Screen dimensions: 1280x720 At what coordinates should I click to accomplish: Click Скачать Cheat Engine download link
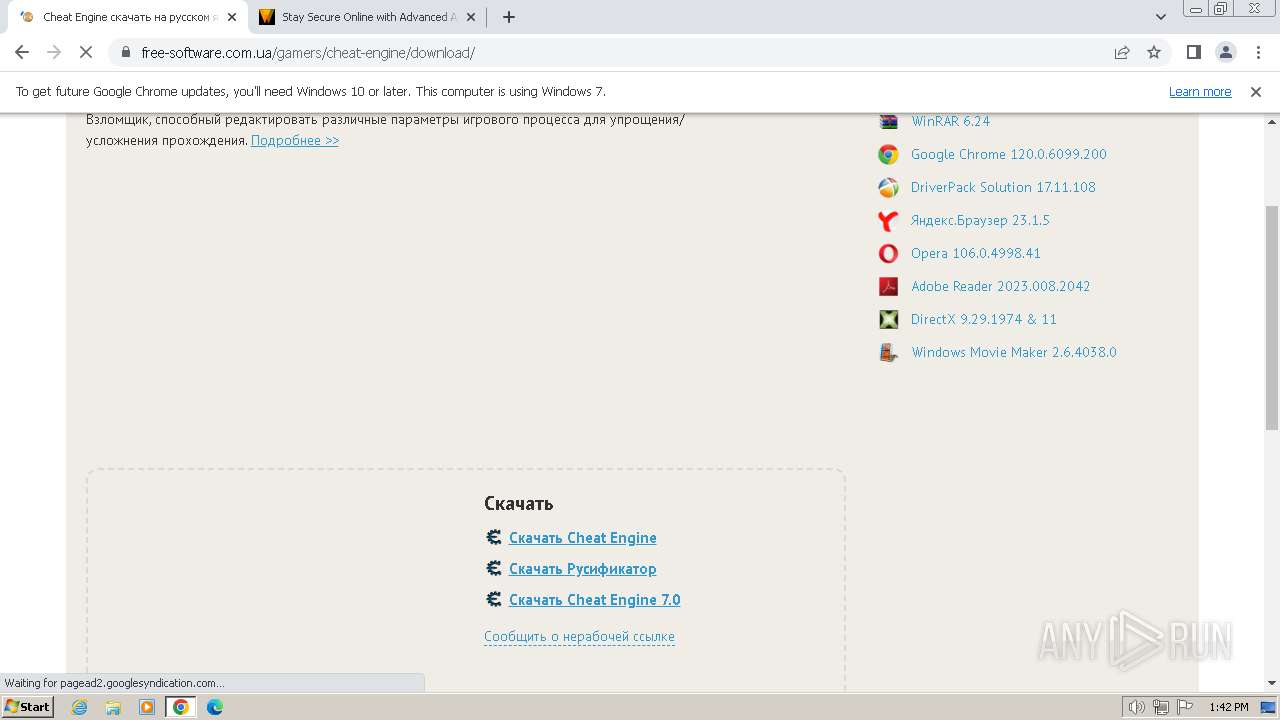(x=583, y=538)
